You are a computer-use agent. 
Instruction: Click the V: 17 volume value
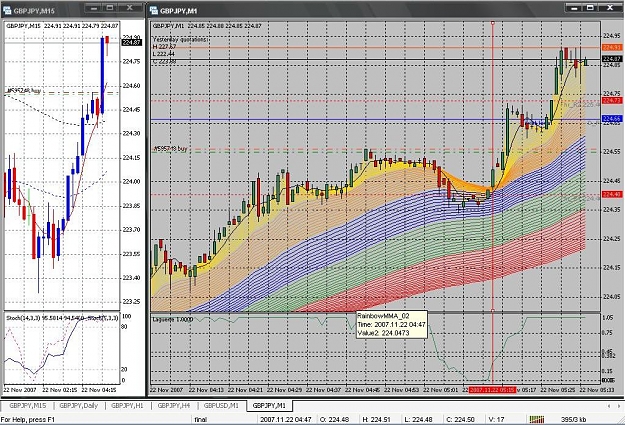tap(496, 419)
